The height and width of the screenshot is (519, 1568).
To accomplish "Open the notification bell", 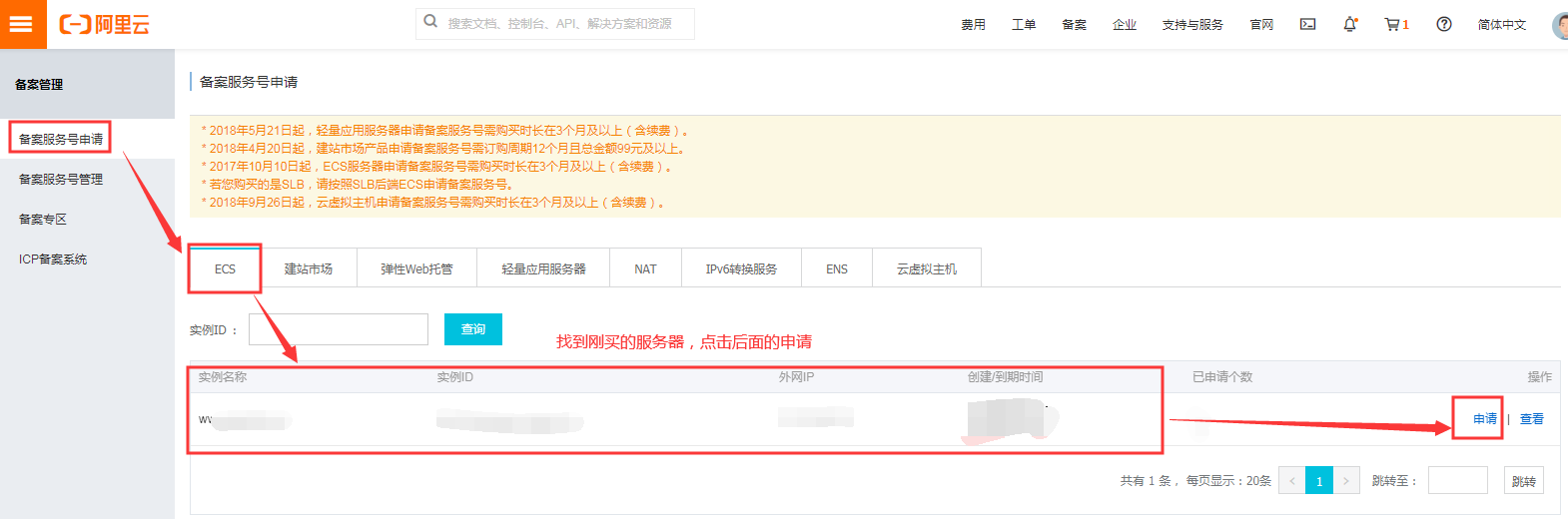I will 1349,24.
